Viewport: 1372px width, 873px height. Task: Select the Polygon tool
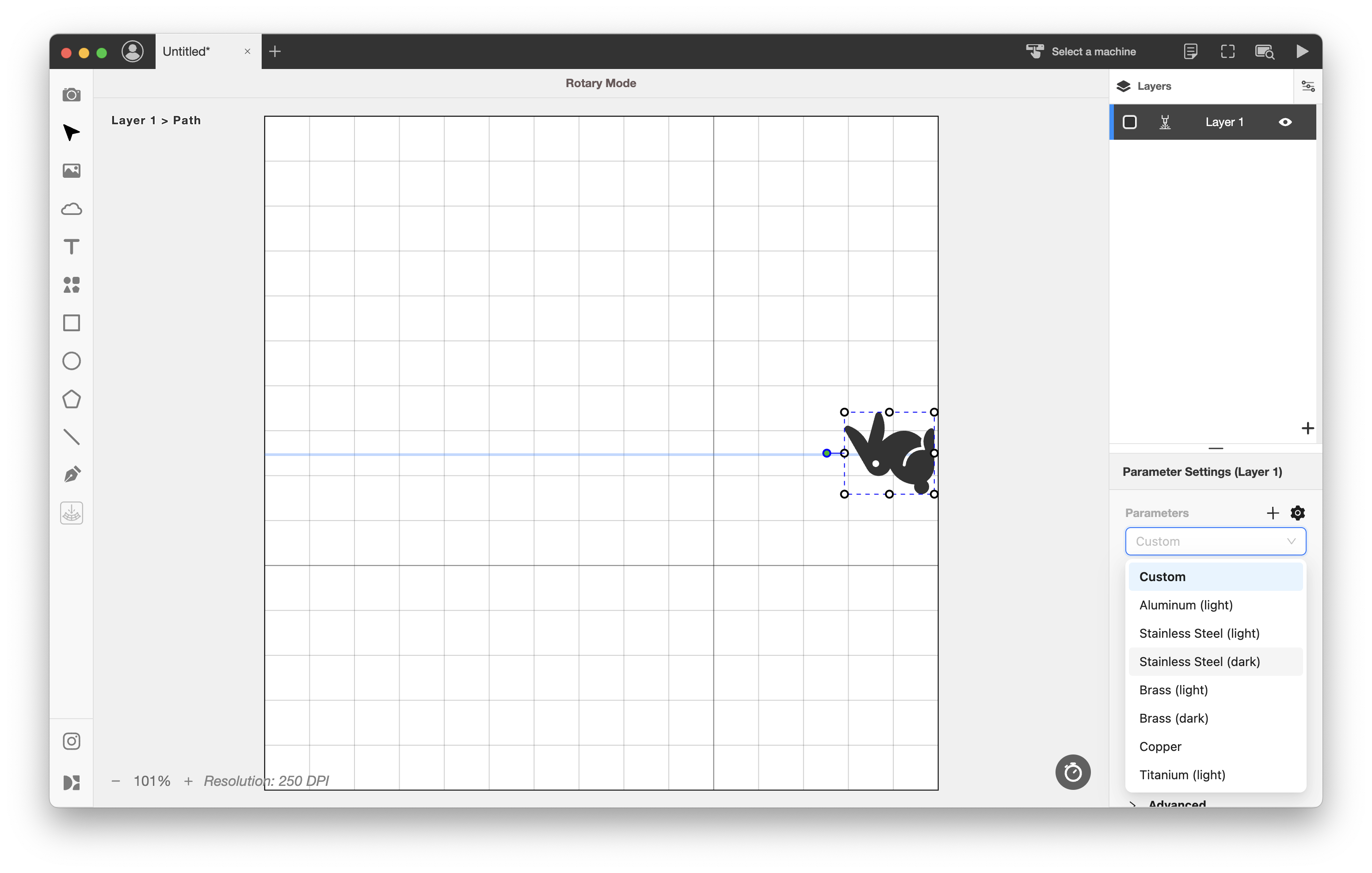coord(71,399)
